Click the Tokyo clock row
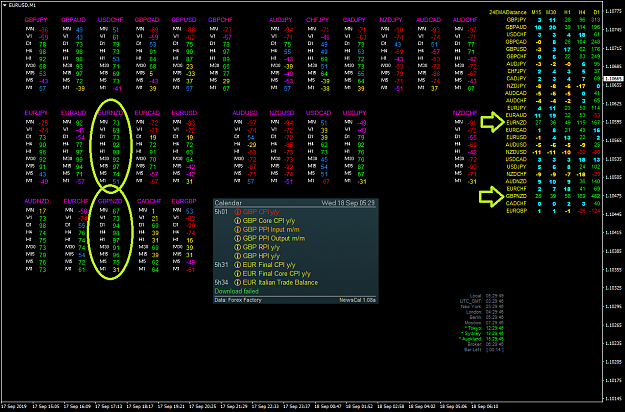This screenshot has height=412, width=625. click(x=483, y=328)
